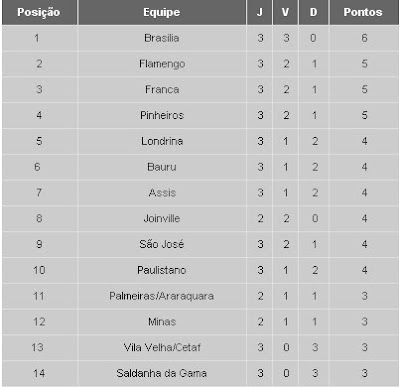Screen dimensions: 400x387
Task: Click the Joinville team name
Action: pos(162,218)
